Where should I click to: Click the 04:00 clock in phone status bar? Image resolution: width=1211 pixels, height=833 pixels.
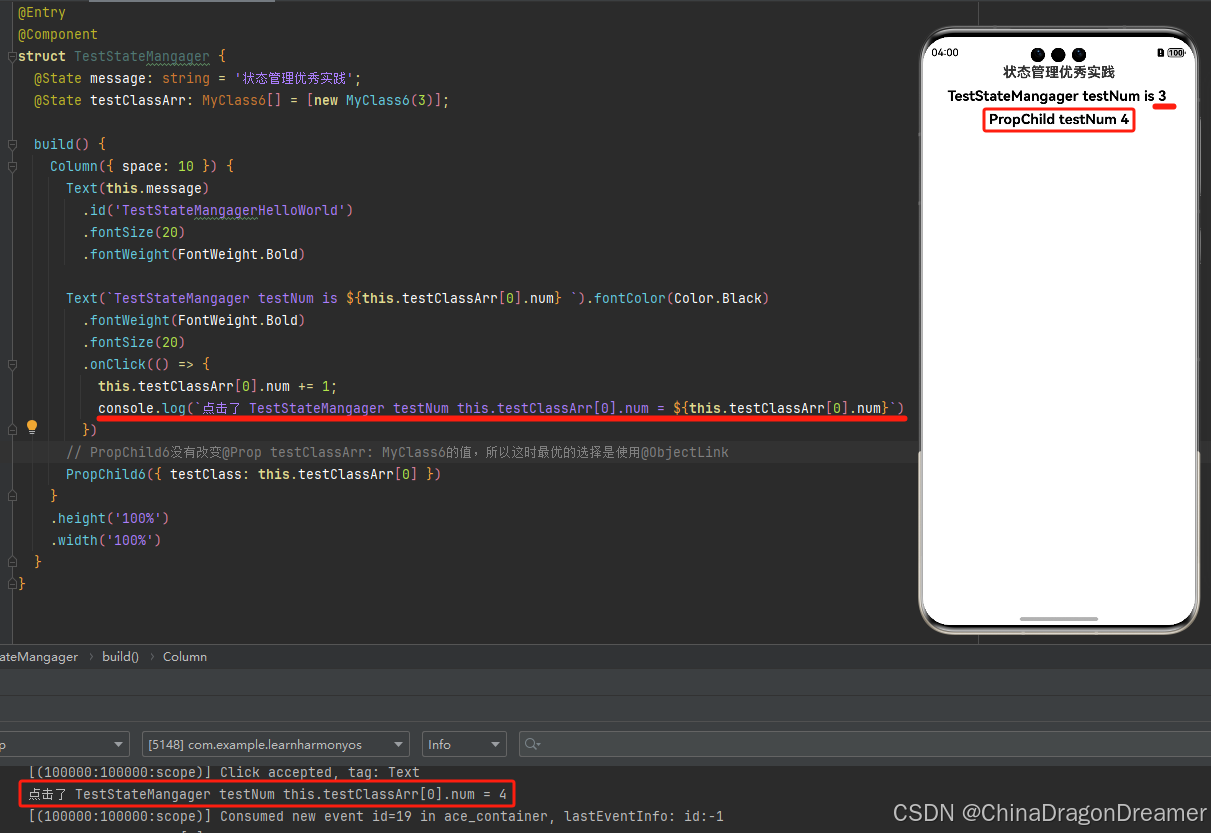[944, 53]
